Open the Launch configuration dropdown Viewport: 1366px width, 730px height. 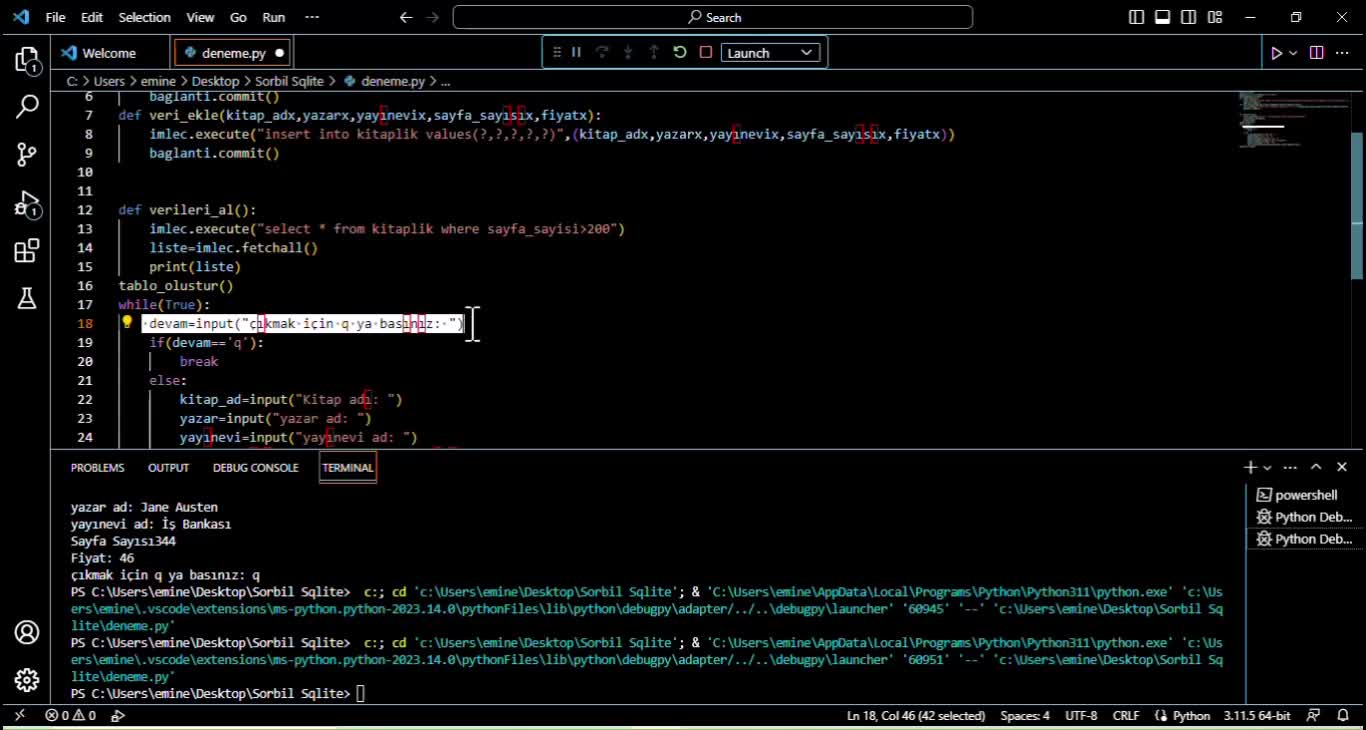click(x=771, y=53)
